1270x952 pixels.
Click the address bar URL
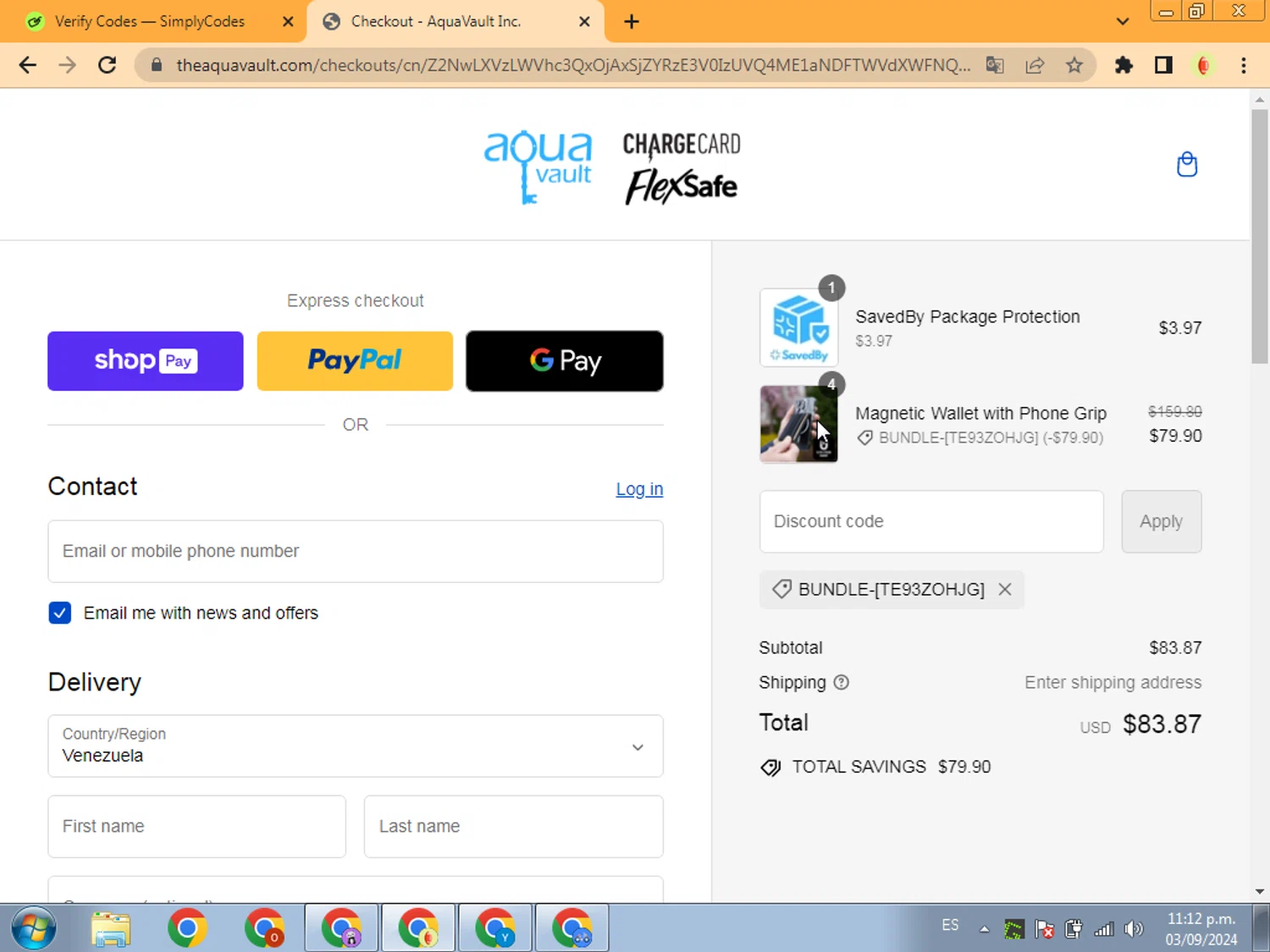coord(573,65)
